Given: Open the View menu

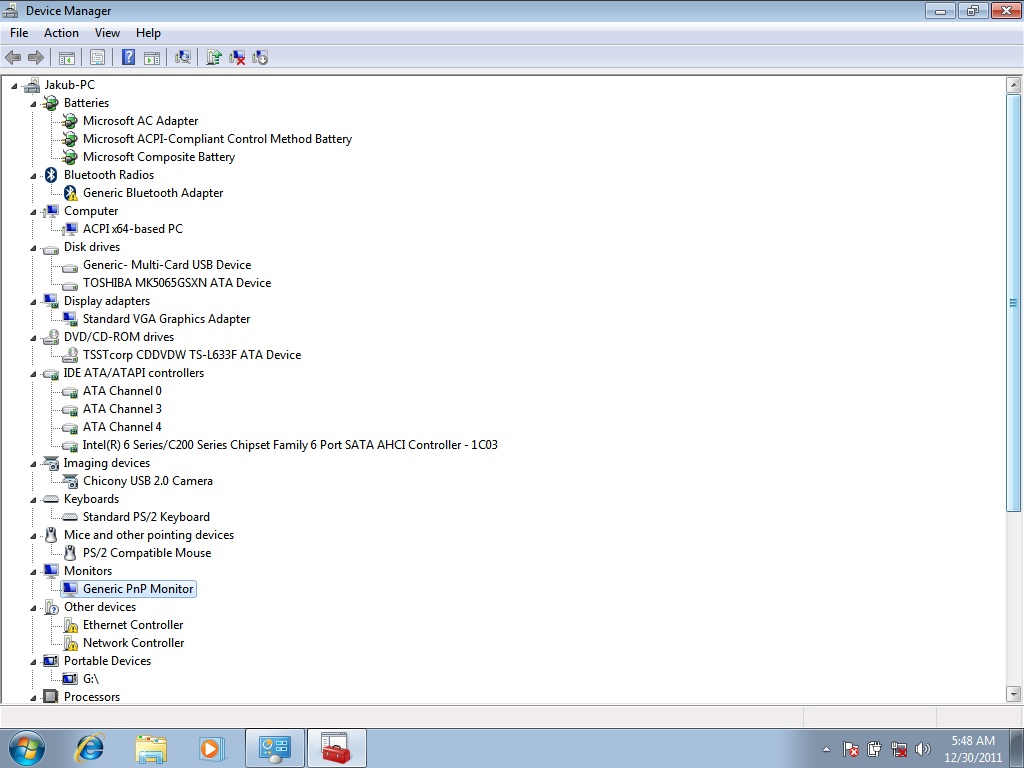Looking at the screenshot, I should (x=107, y=33).
